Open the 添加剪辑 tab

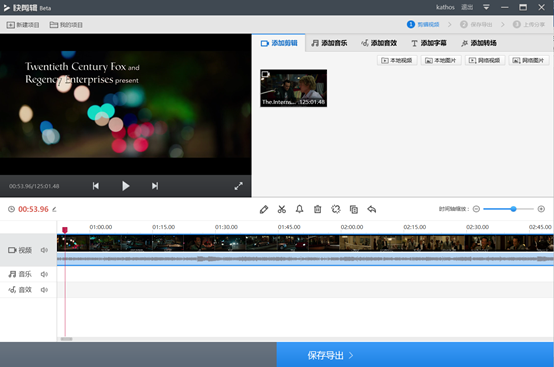click(x=279, y=43)
